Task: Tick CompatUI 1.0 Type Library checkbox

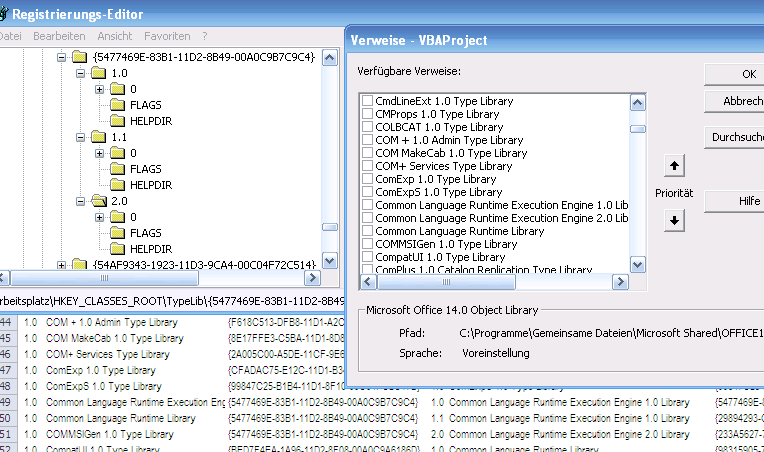Action: click(367, 257)
